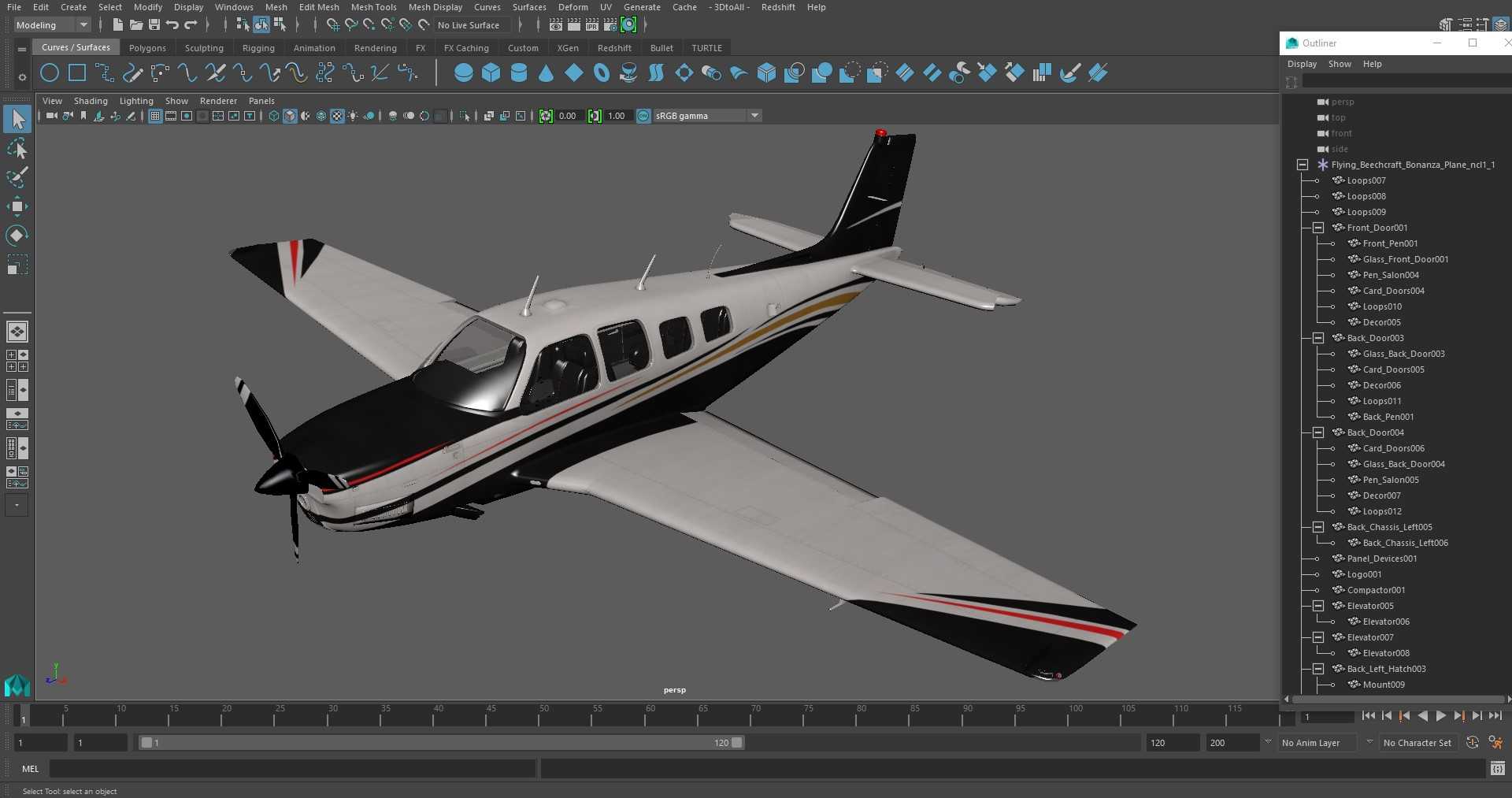Open the Modeling menu set dropdown

(x=52, y=25)
